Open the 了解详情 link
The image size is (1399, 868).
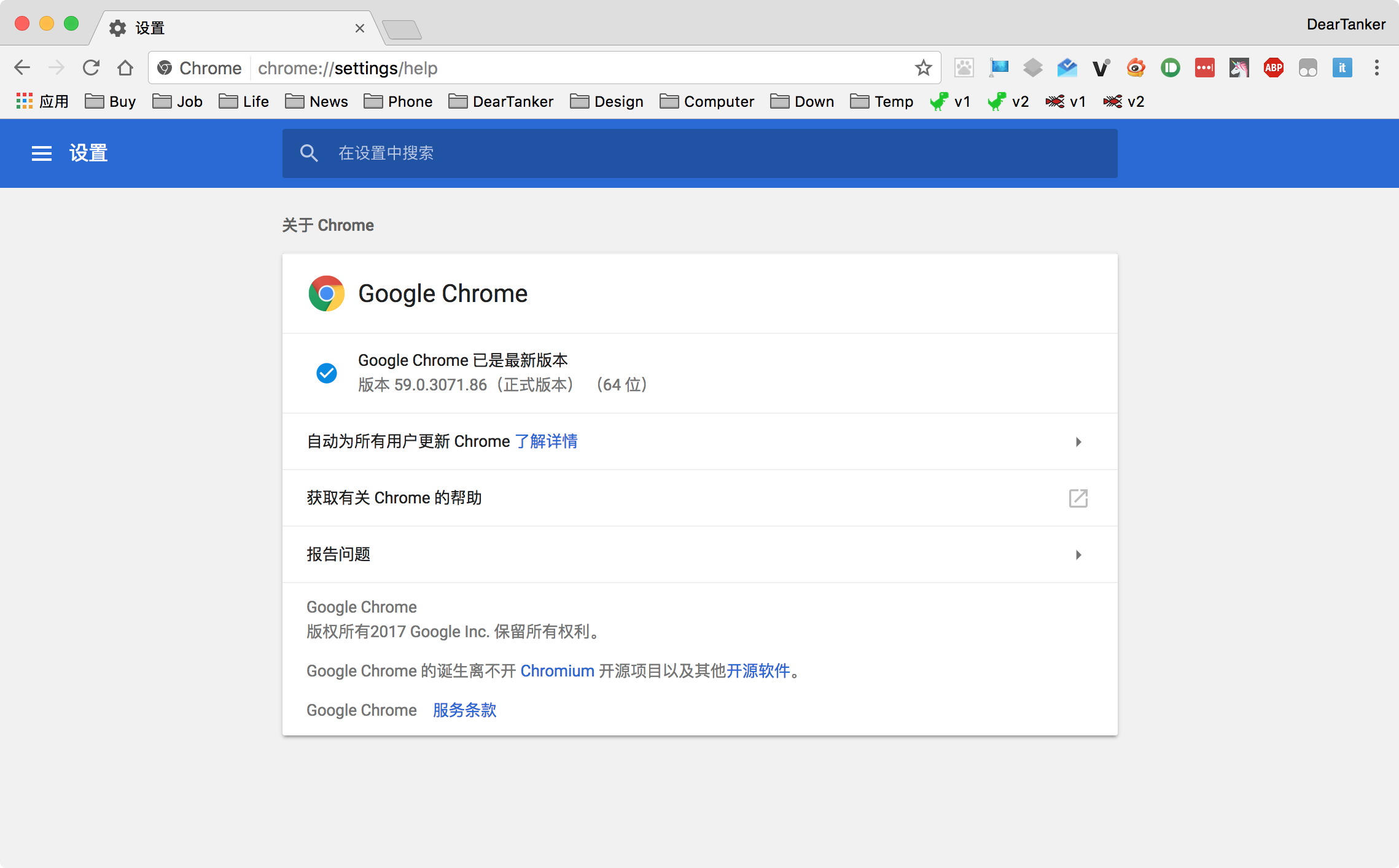[547, 441]
